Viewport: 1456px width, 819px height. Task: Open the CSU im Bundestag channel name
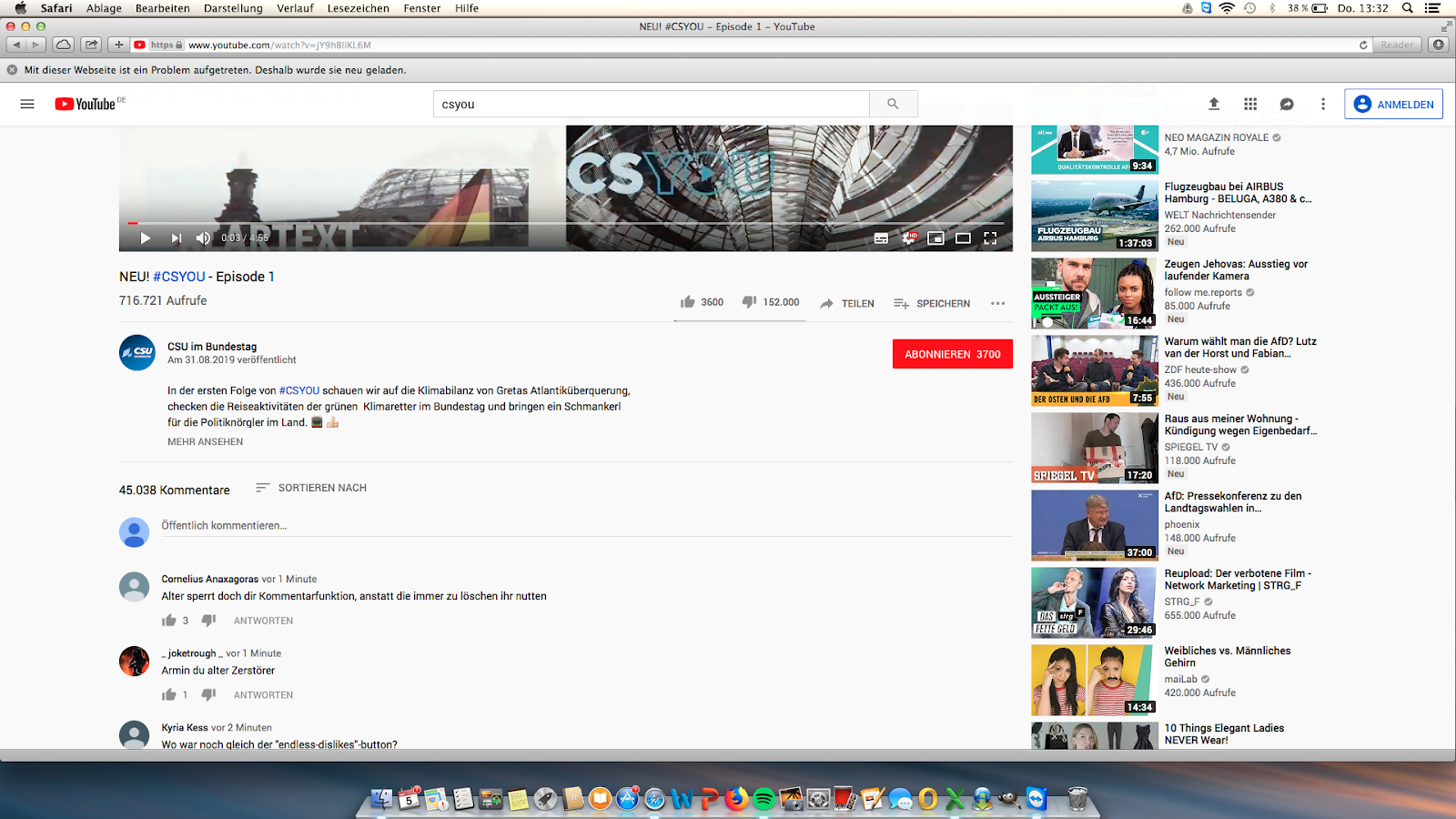coord(212,347)
